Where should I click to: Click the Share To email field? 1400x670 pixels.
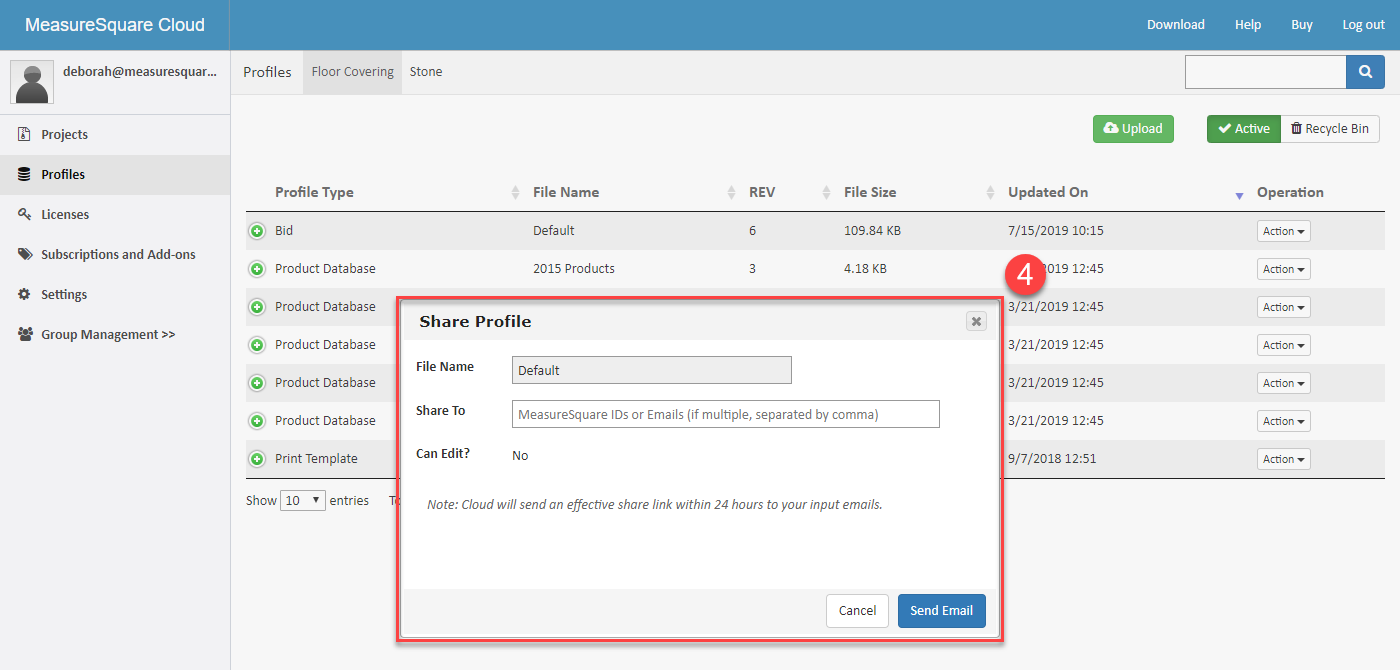coord(726,414)
